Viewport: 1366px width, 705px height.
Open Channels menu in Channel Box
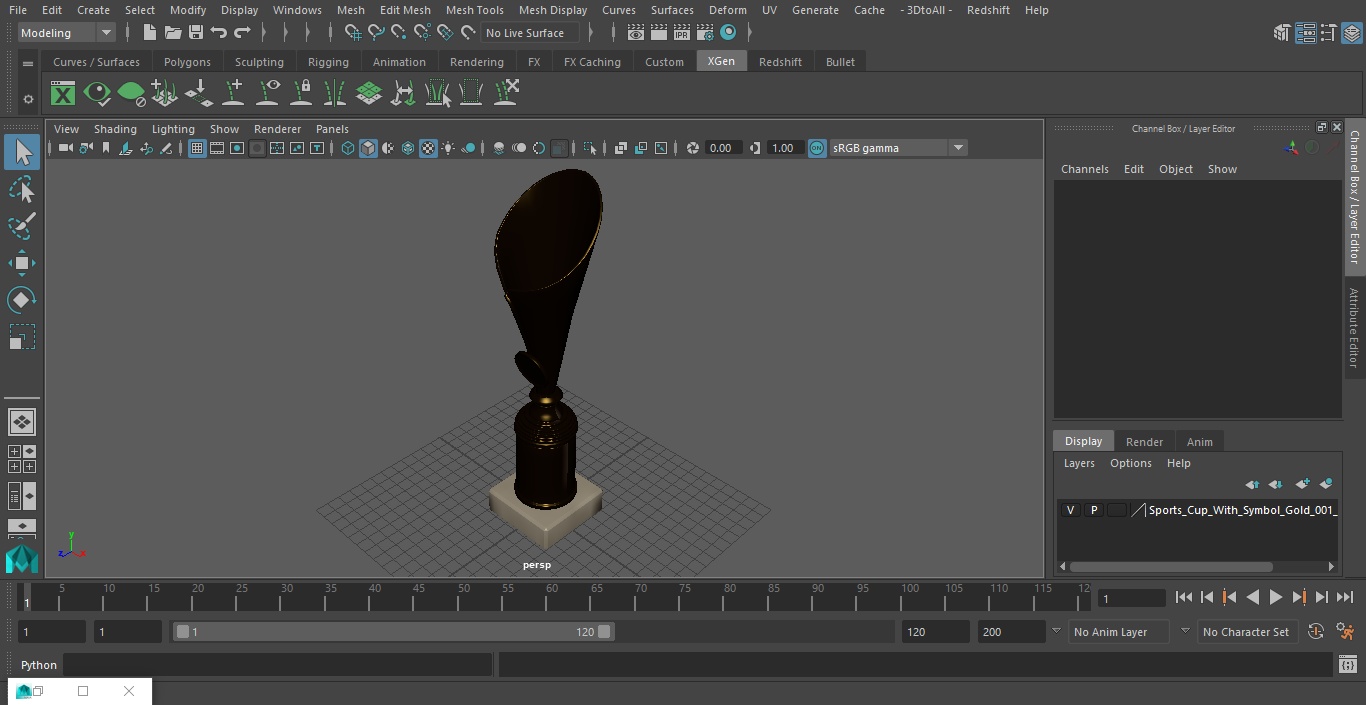point(1085,169)
